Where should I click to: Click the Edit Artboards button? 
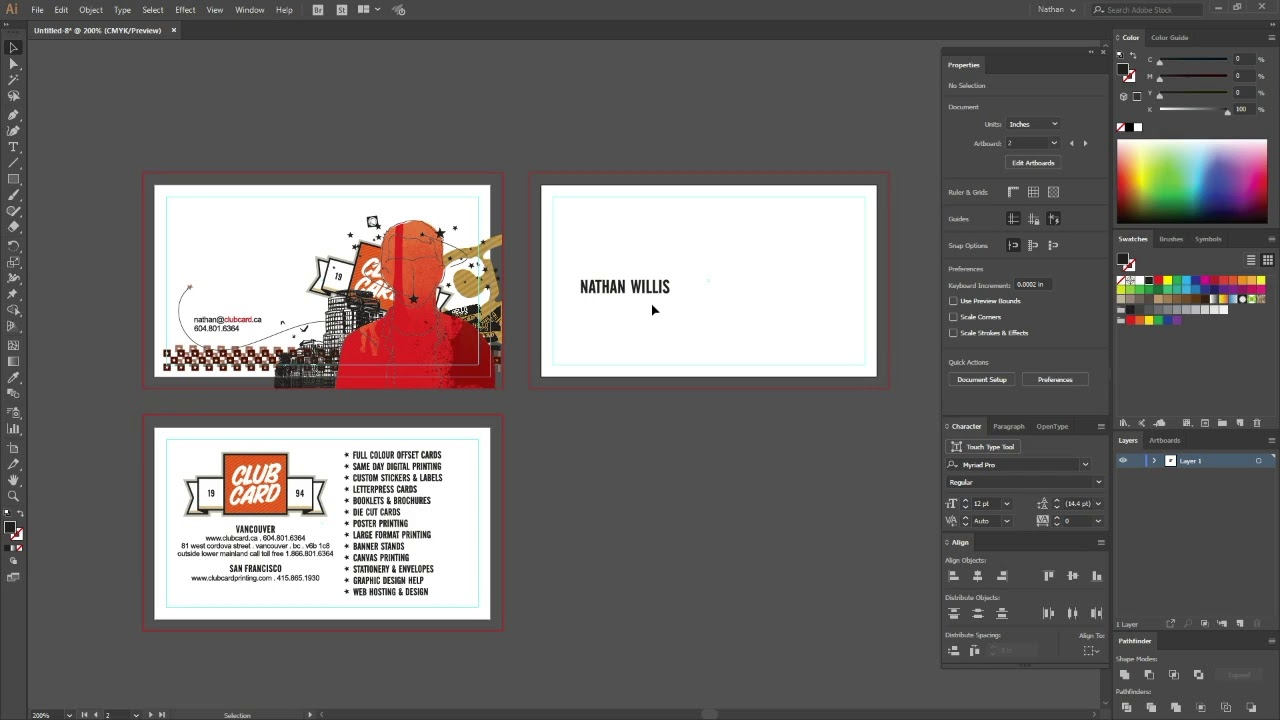coord(1033,163)
